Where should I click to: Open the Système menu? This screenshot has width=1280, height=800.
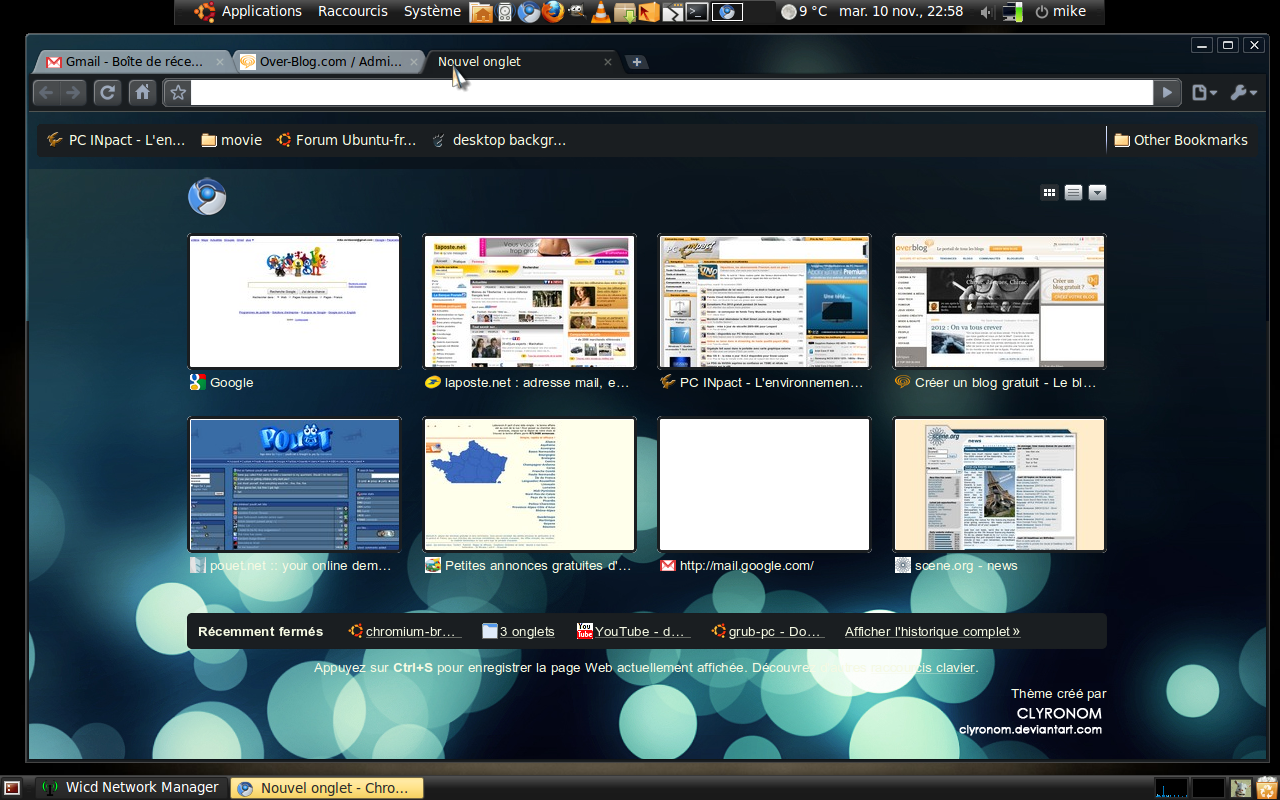pyautogui.click(x=432, y=11)
